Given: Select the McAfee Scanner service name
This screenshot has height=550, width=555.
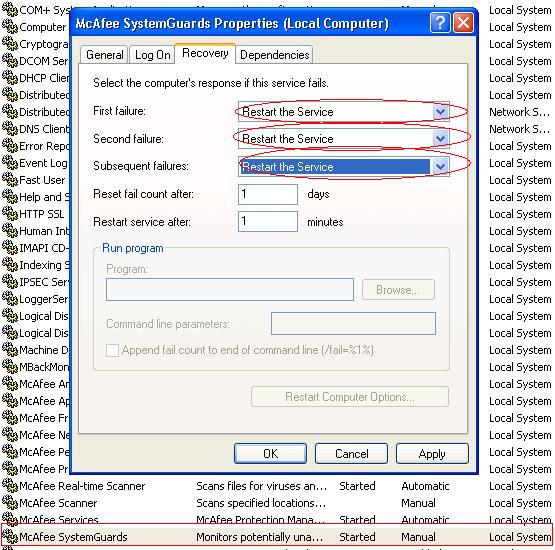Looking at the screenshot, I should (x=58, y=503).
